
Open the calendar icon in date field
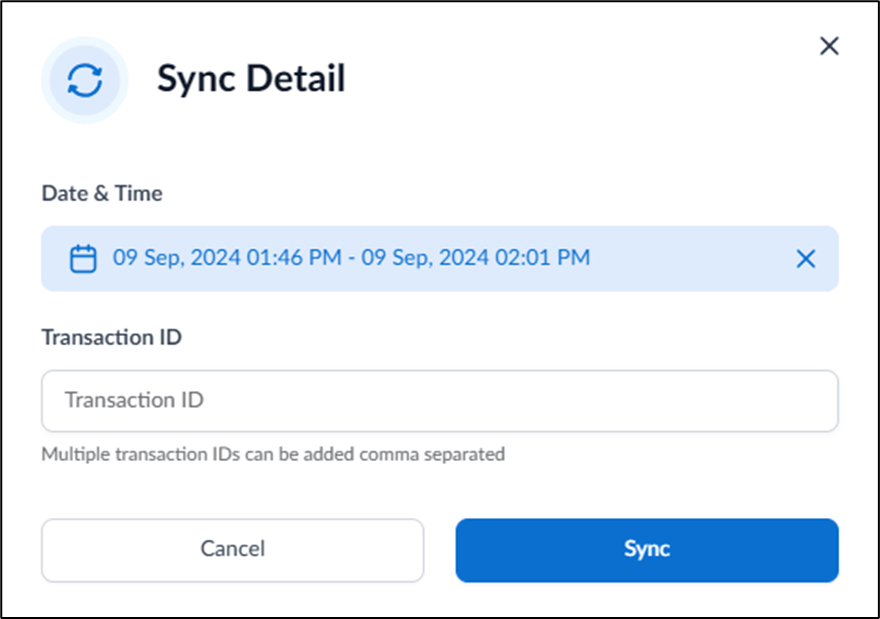click(83, 259)
